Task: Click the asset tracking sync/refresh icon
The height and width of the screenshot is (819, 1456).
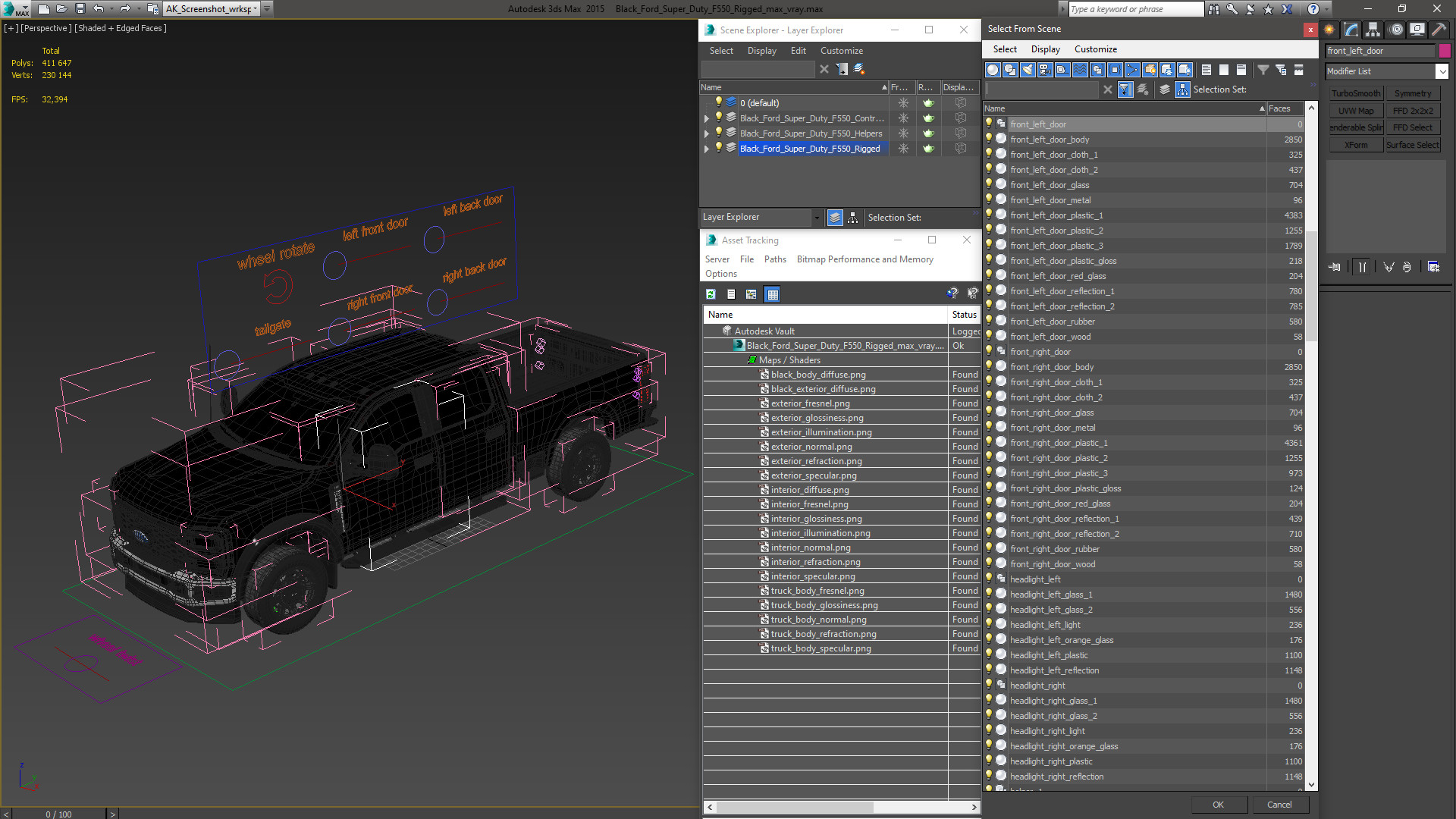Action: (x=711, y=294)
